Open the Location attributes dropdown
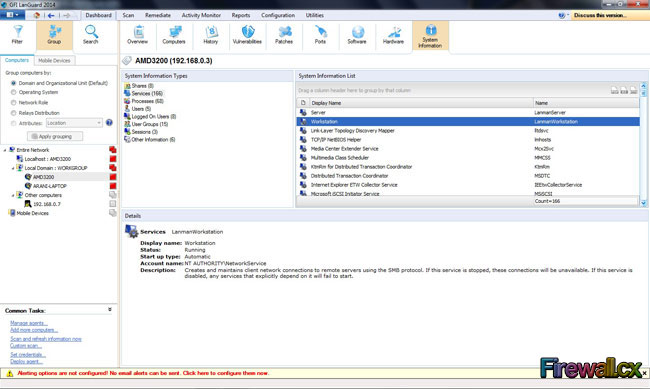 pos(74,123)
